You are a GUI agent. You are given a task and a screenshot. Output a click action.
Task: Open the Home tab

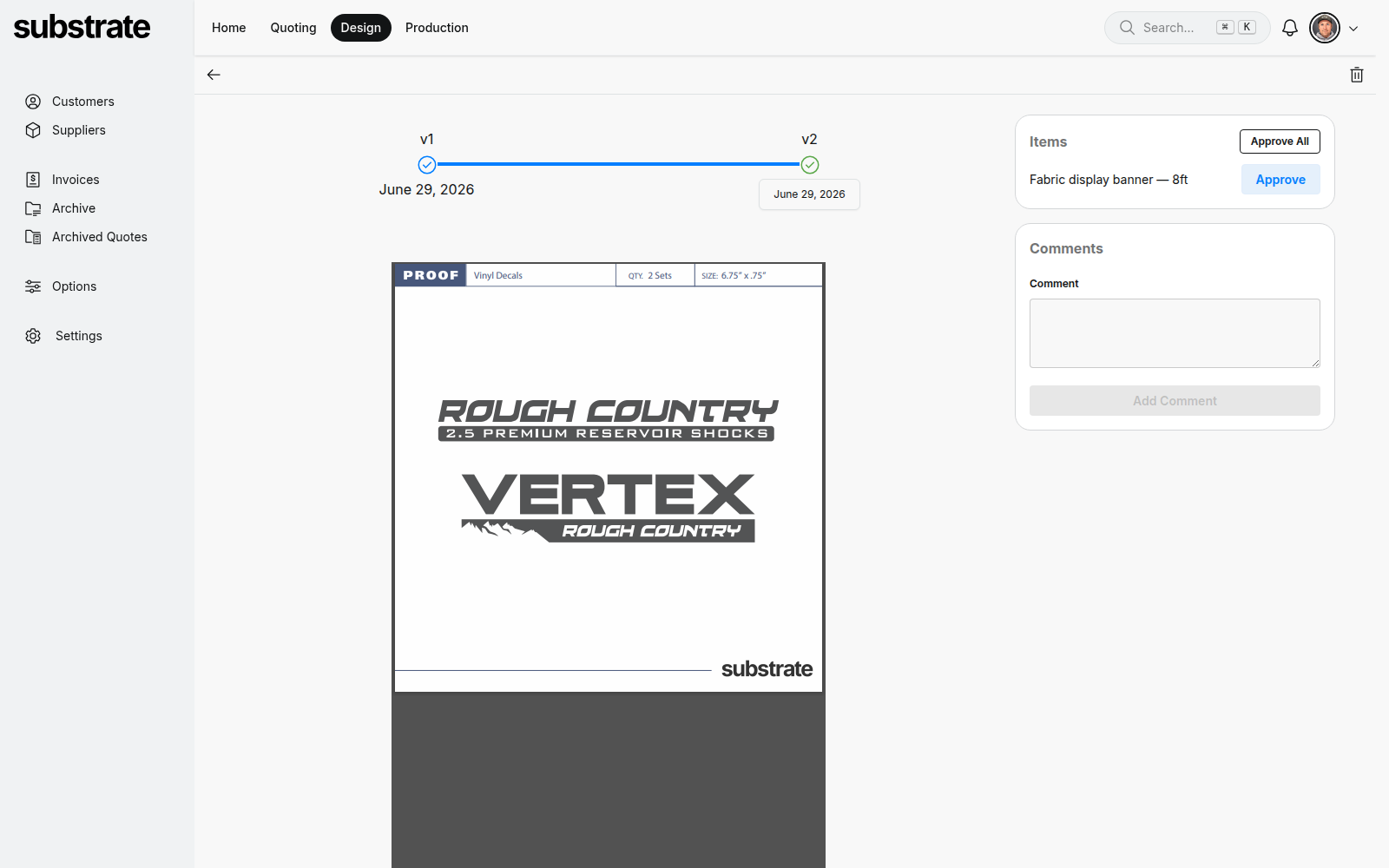click(x=228, y=28)
